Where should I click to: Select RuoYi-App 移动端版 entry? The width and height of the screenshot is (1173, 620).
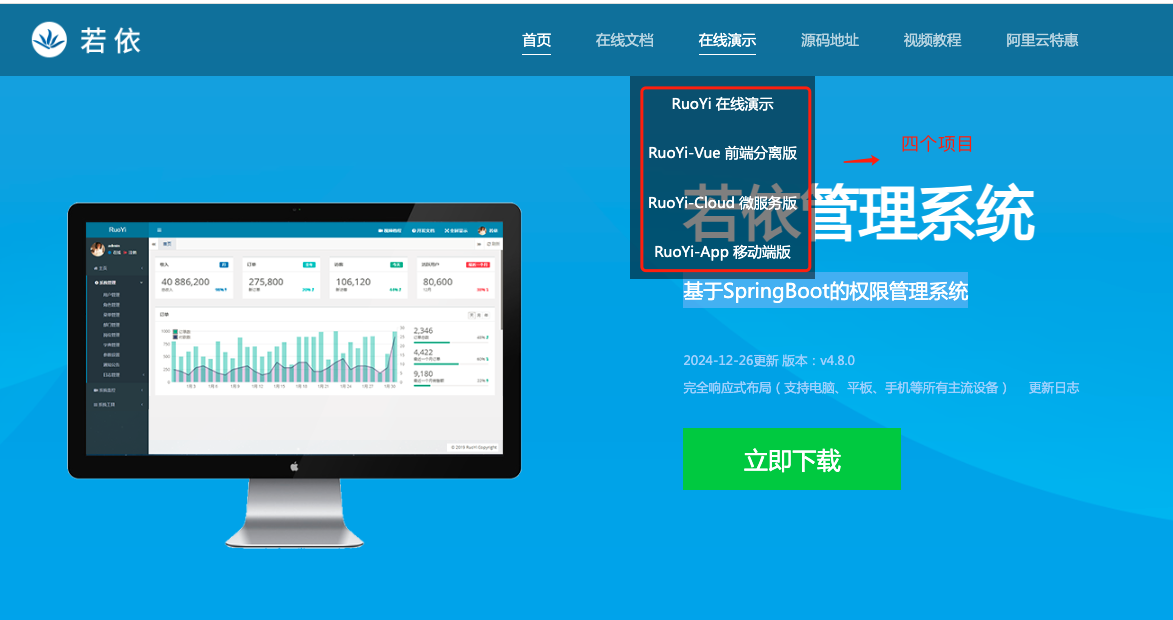point(723,252)
